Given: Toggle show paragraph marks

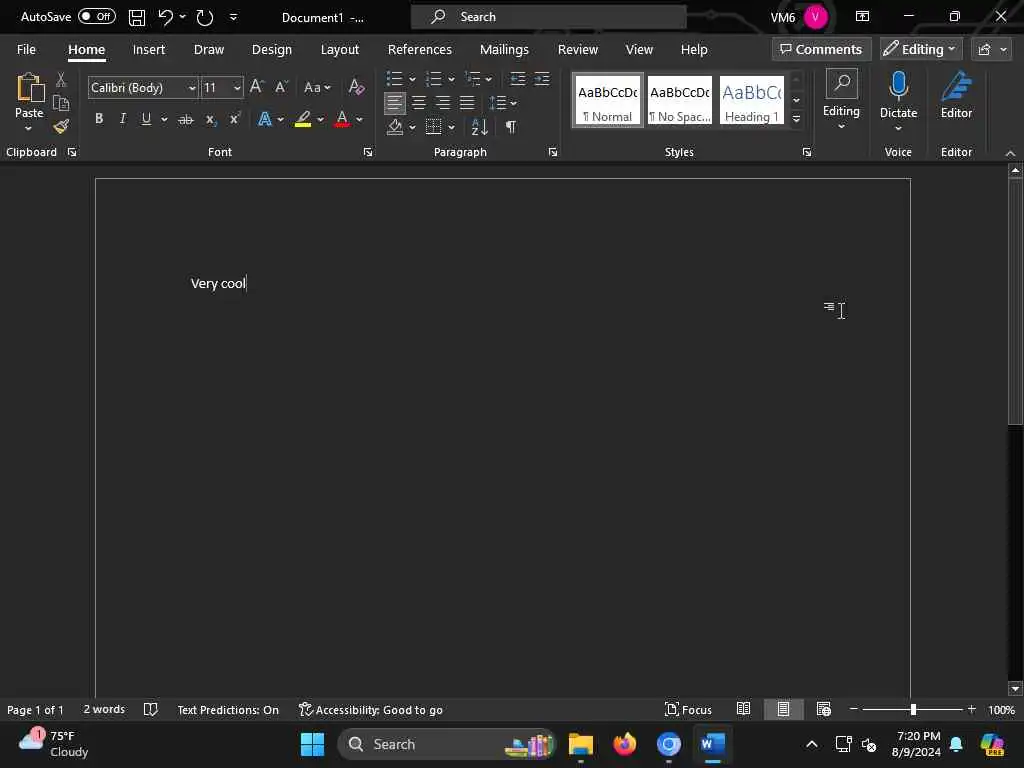Looking at the screenshot, I should tap(511, 127).
